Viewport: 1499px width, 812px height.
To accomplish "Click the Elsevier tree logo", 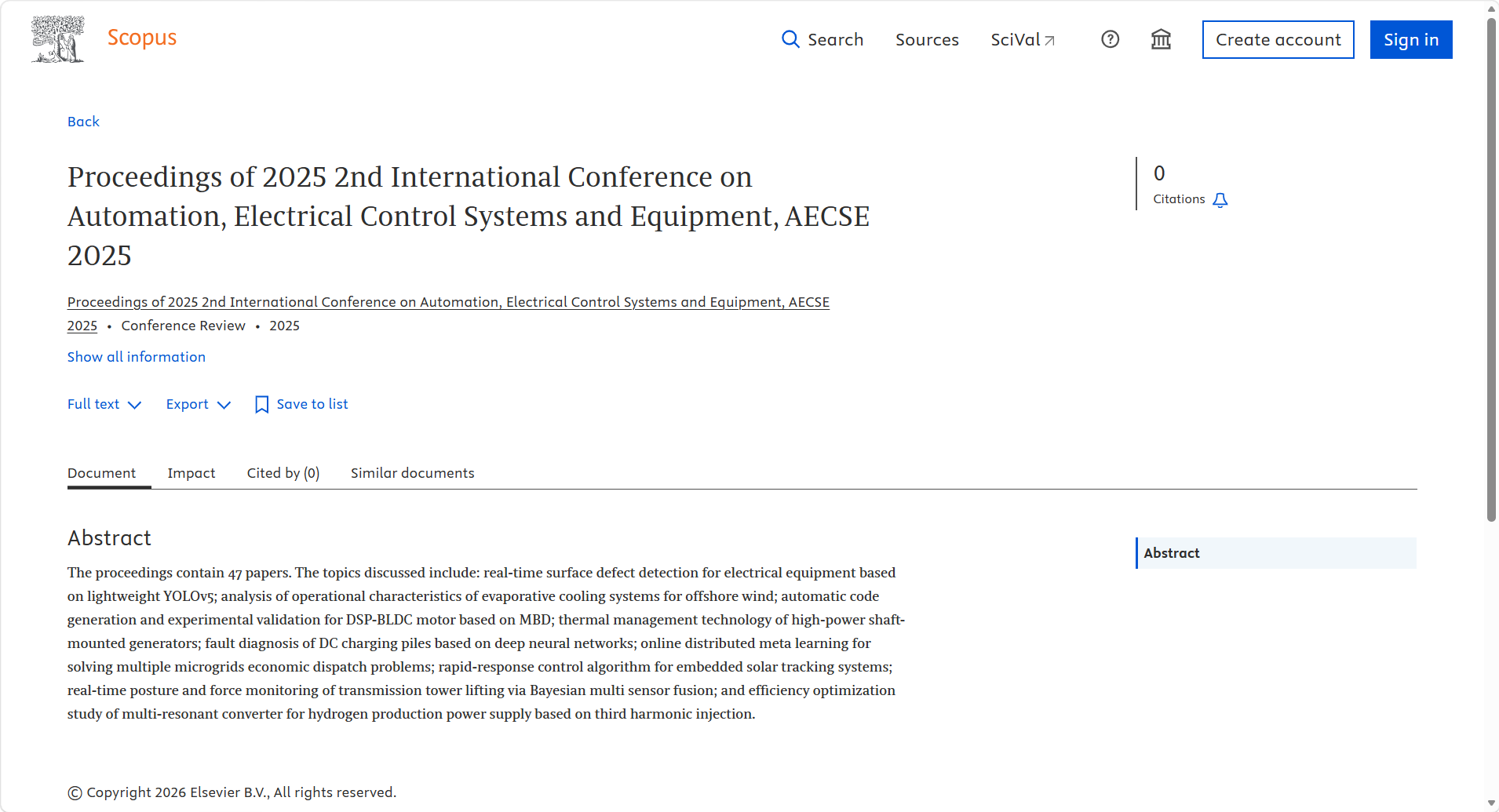I will [57, 39].
